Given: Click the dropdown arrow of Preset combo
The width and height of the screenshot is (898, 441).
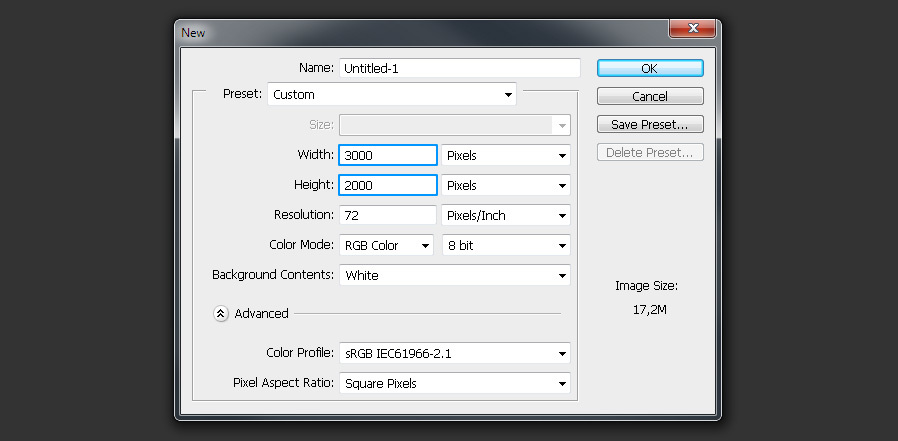Looking at the screenshot, I should (x=508, y=94).
